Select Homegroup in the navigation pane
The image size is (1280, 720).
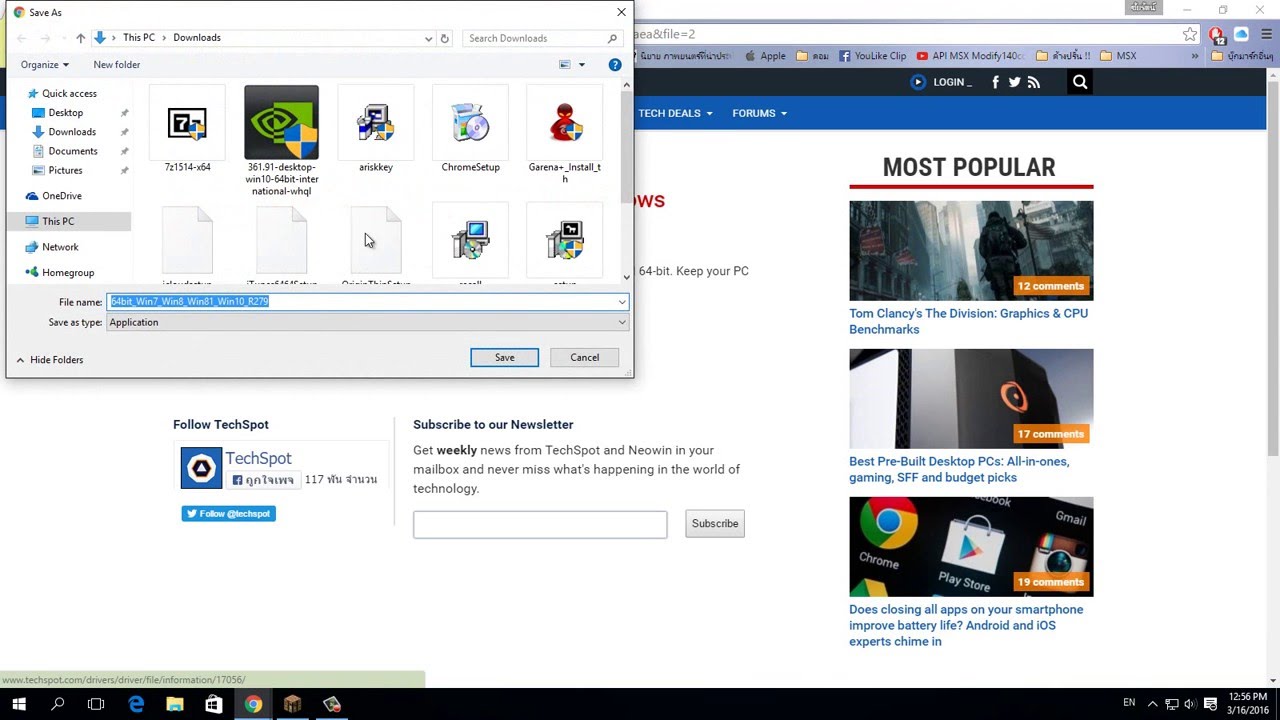click(x=67, y=273)
